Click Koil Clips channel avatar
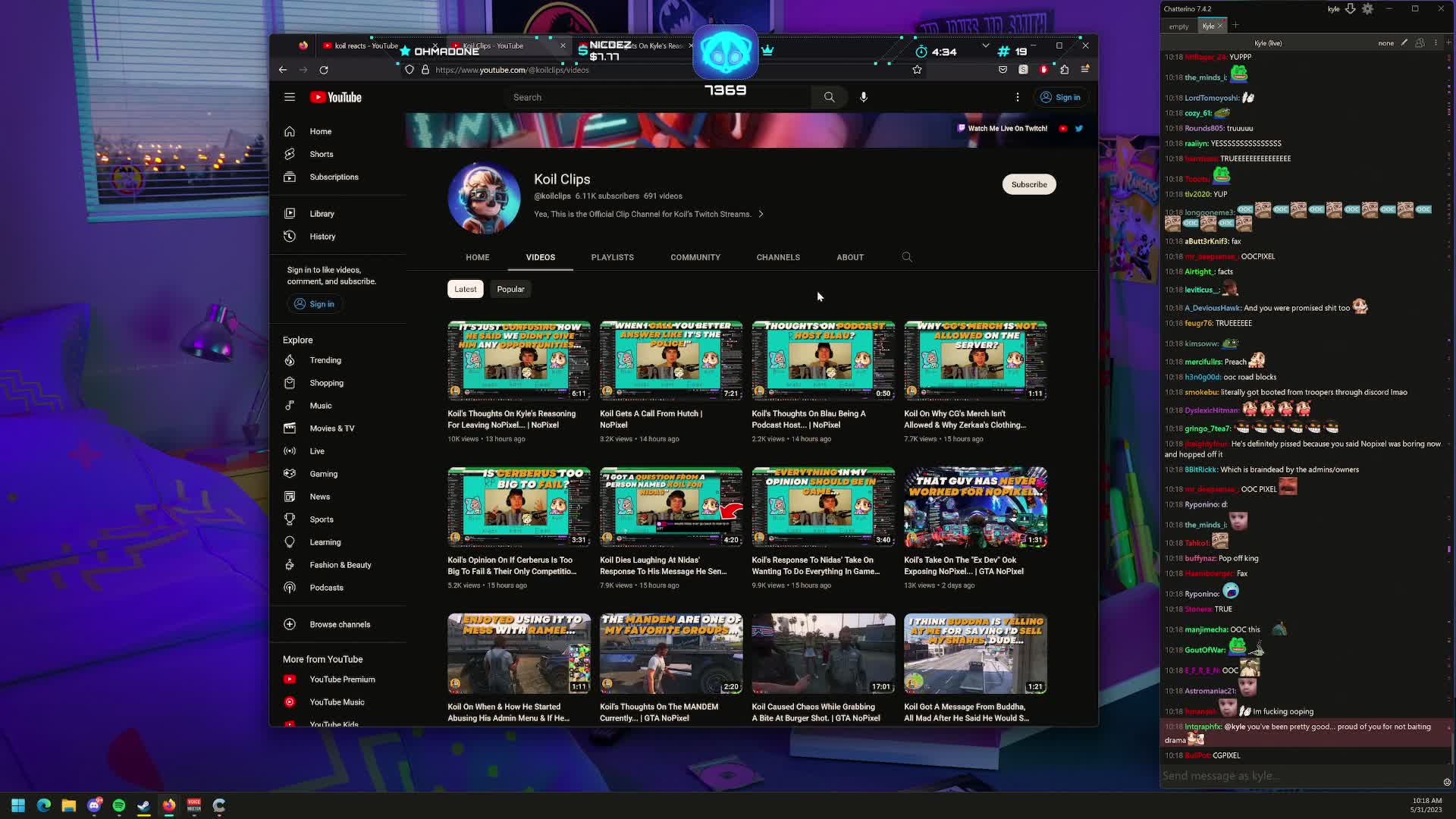The height and width of the screenshot is (819, 1456). click(x=484, y=197)
